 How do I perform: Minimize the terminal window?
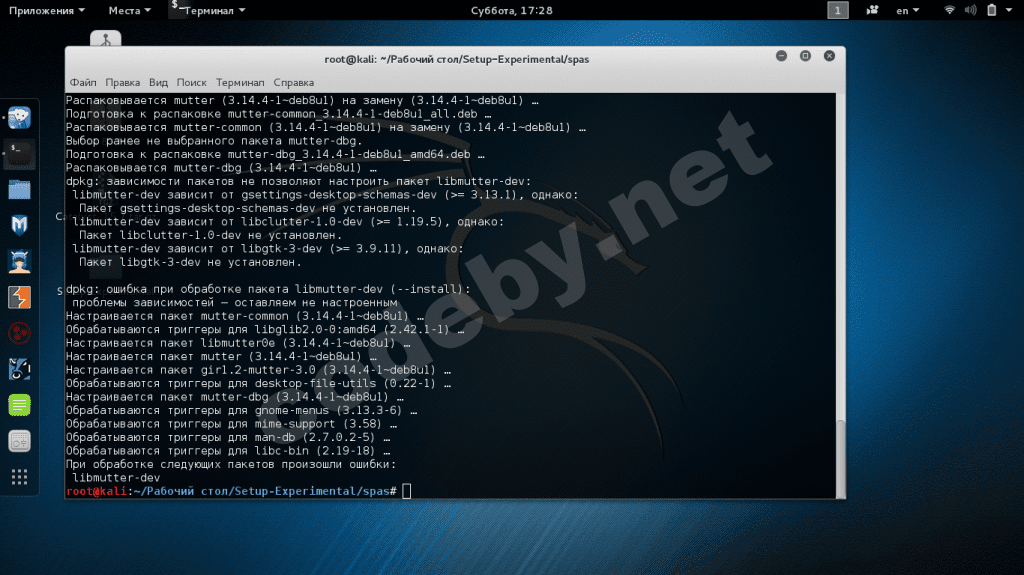(781, 56)
